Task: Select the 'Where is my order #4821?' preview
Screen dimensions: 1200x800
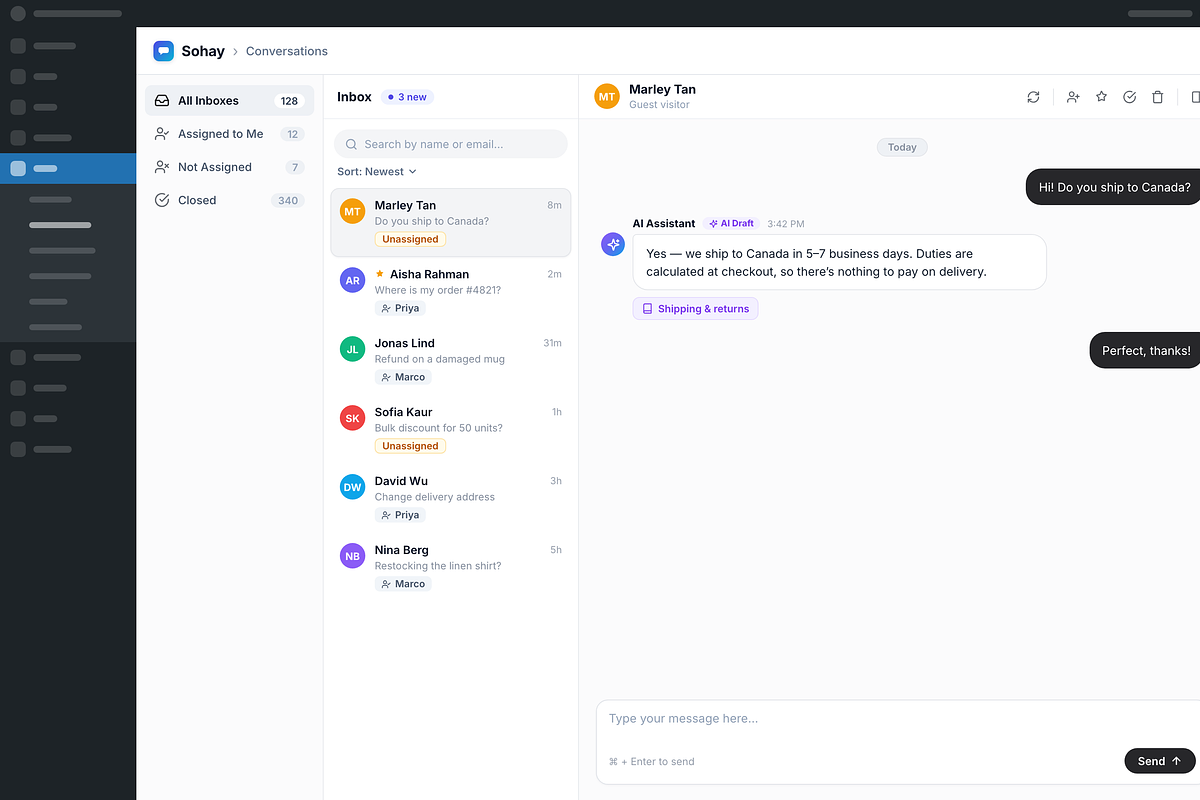Action: click(438, 290)
